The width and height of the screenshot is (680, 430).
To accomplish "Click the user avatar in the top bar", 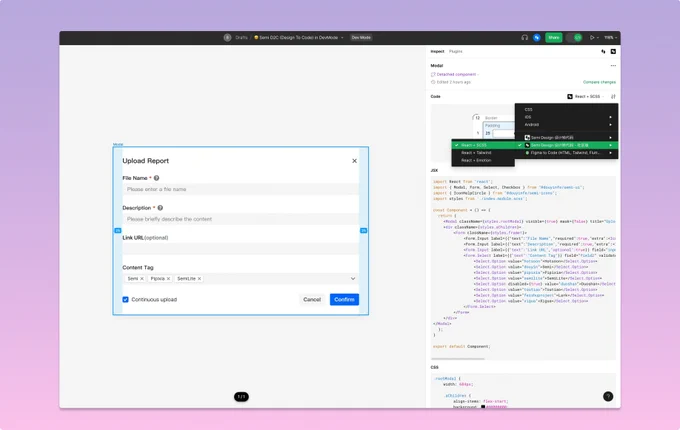I will (227, 38).
